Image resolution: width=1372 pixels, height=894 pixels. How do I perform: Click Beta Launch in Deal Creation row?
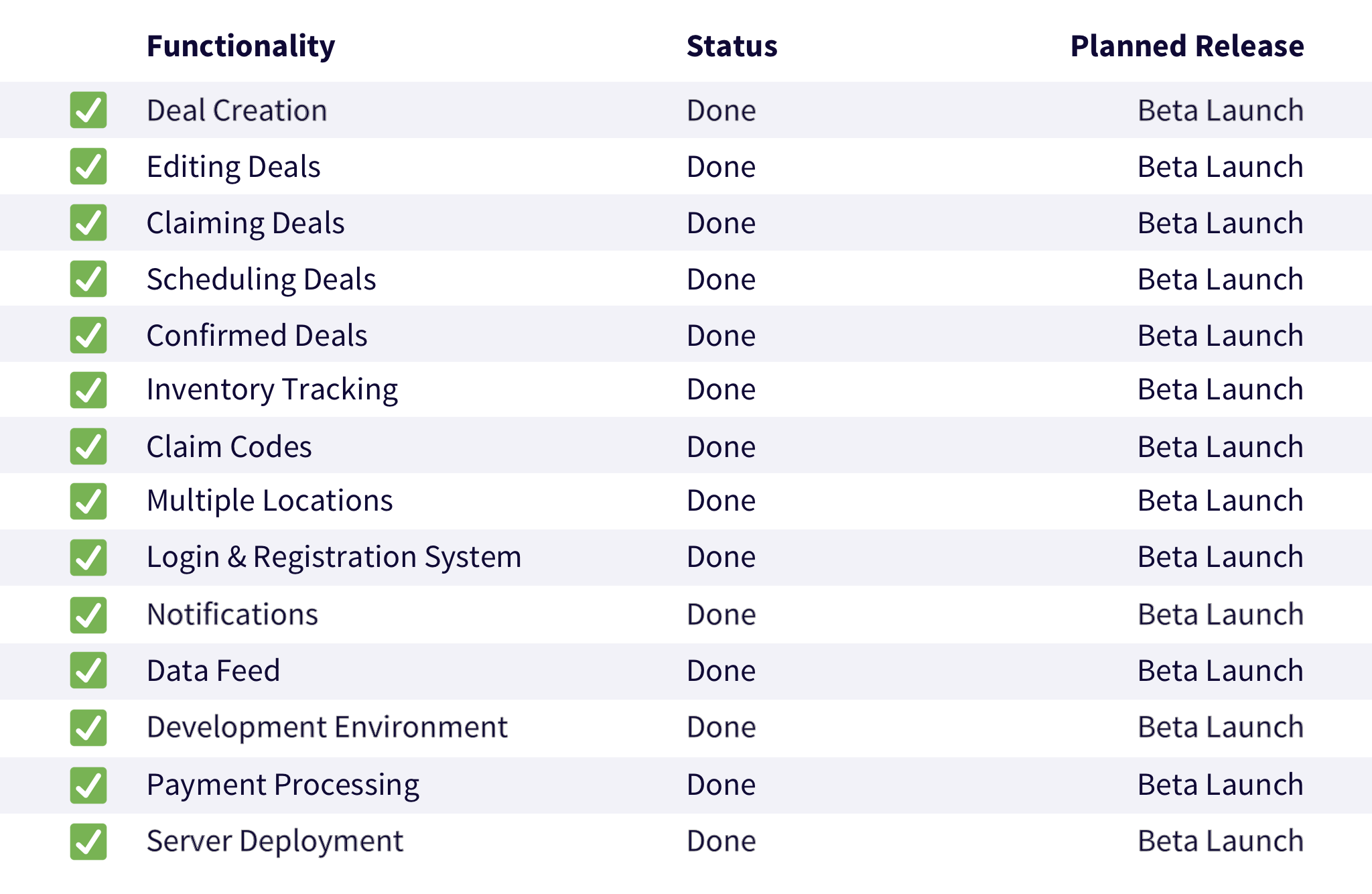(x=1220, y=111)
